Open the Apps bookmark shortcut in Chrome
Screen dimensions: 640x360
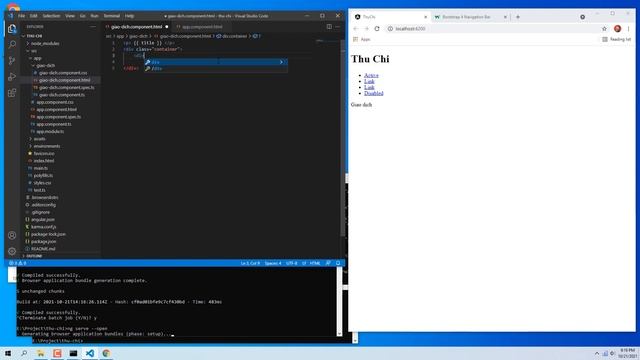pos(362,39)
